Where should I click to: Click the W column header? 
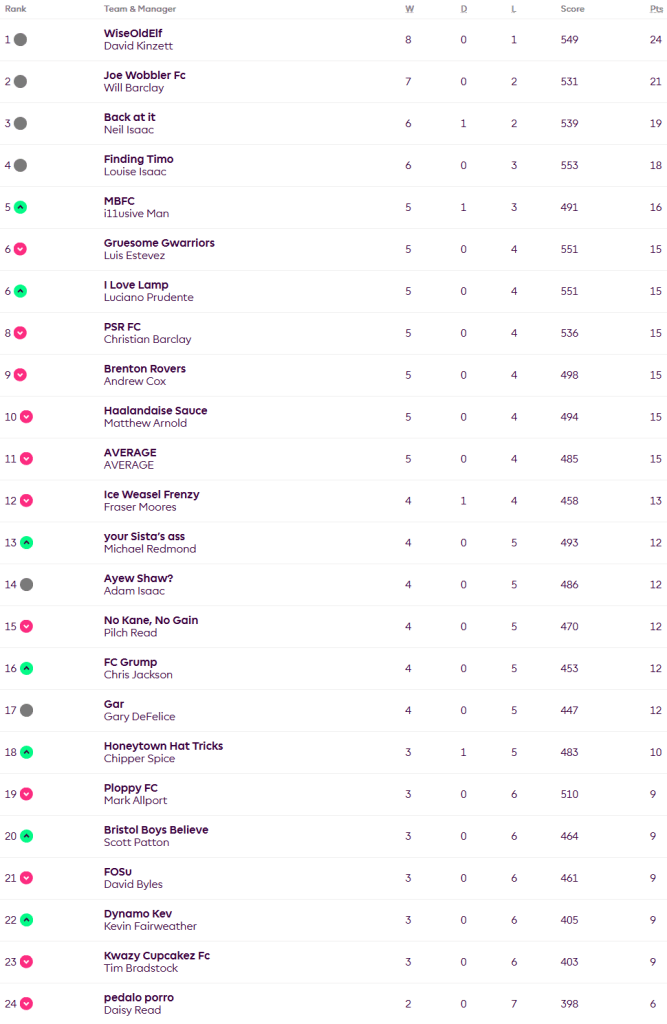click(x=409, y=9)
